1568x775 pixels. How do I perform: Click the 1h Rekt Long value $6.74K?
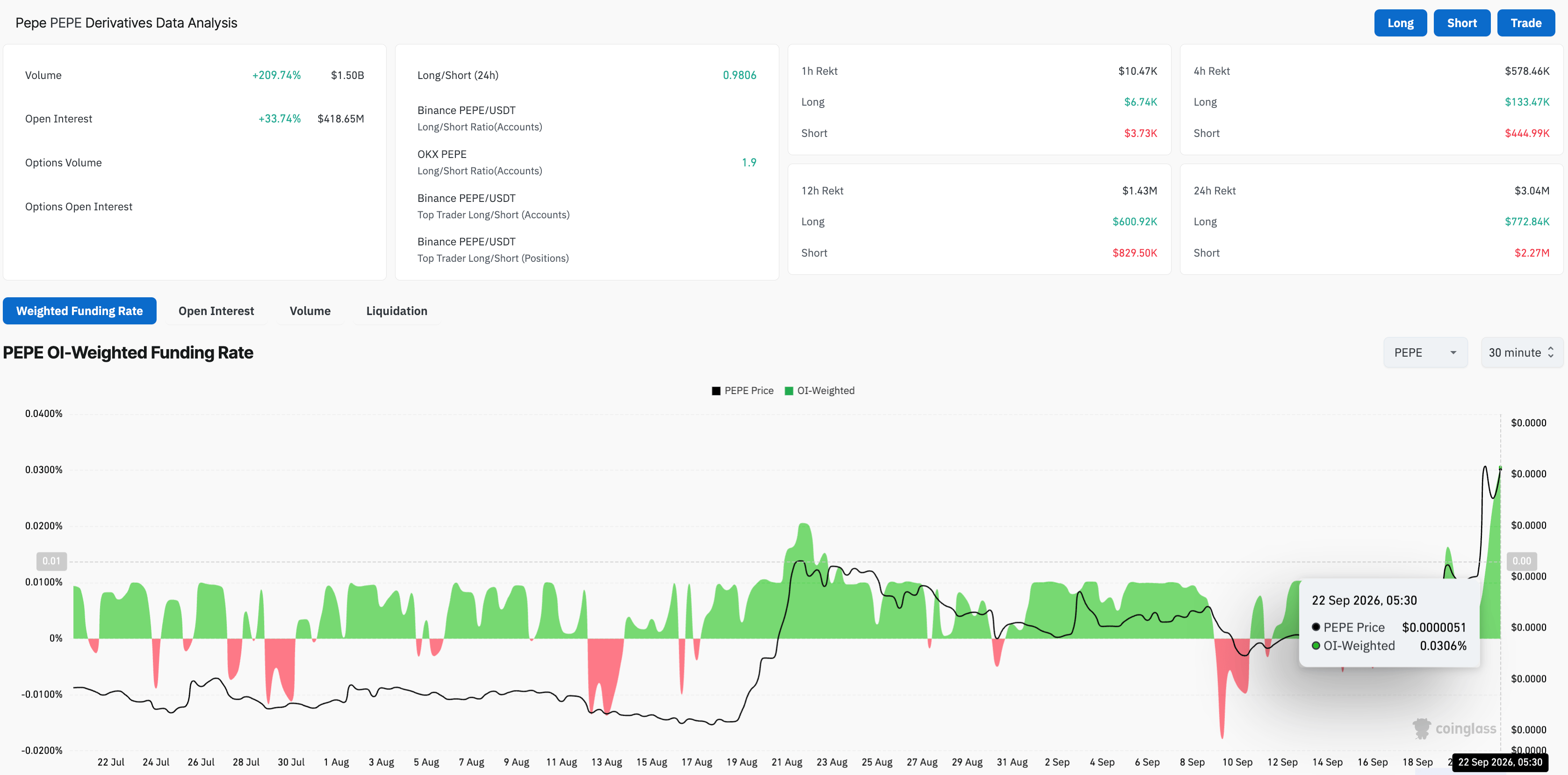(x=1141, y=102)
